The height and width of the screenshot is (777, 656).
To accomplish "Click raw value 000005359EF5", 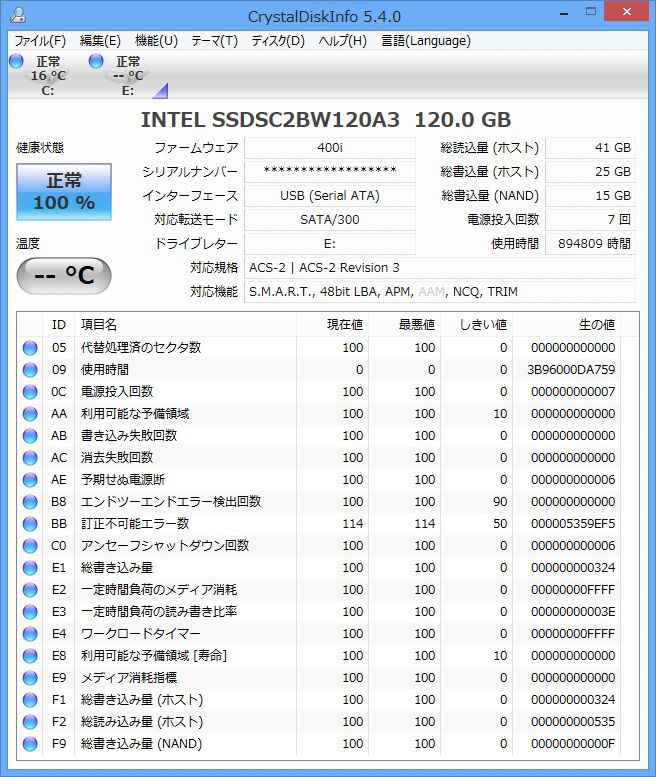I will point(573,524).
